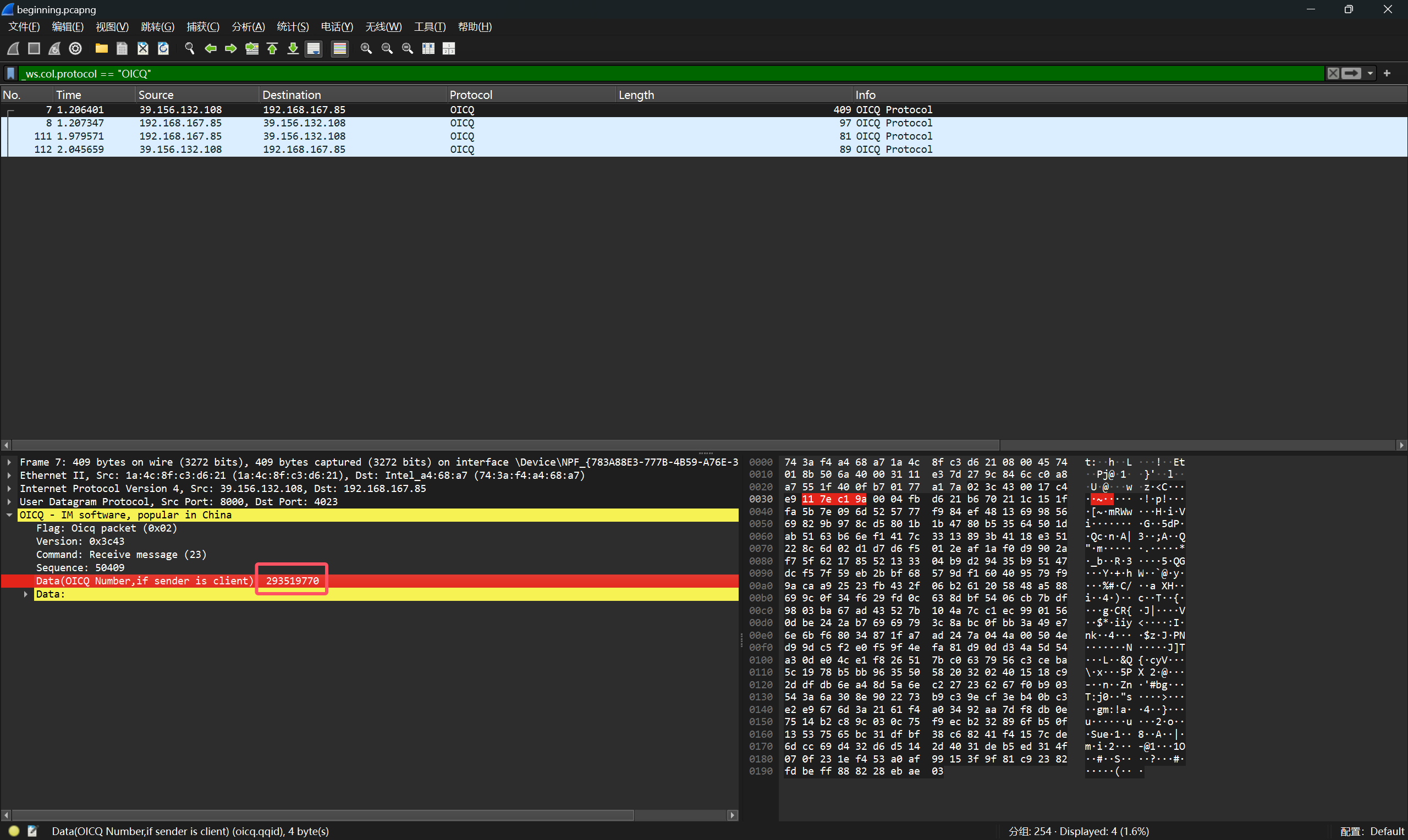The image size is (1408, 840).
Task: Sort by the Protocol column header
Action: [x=531, y=95]
